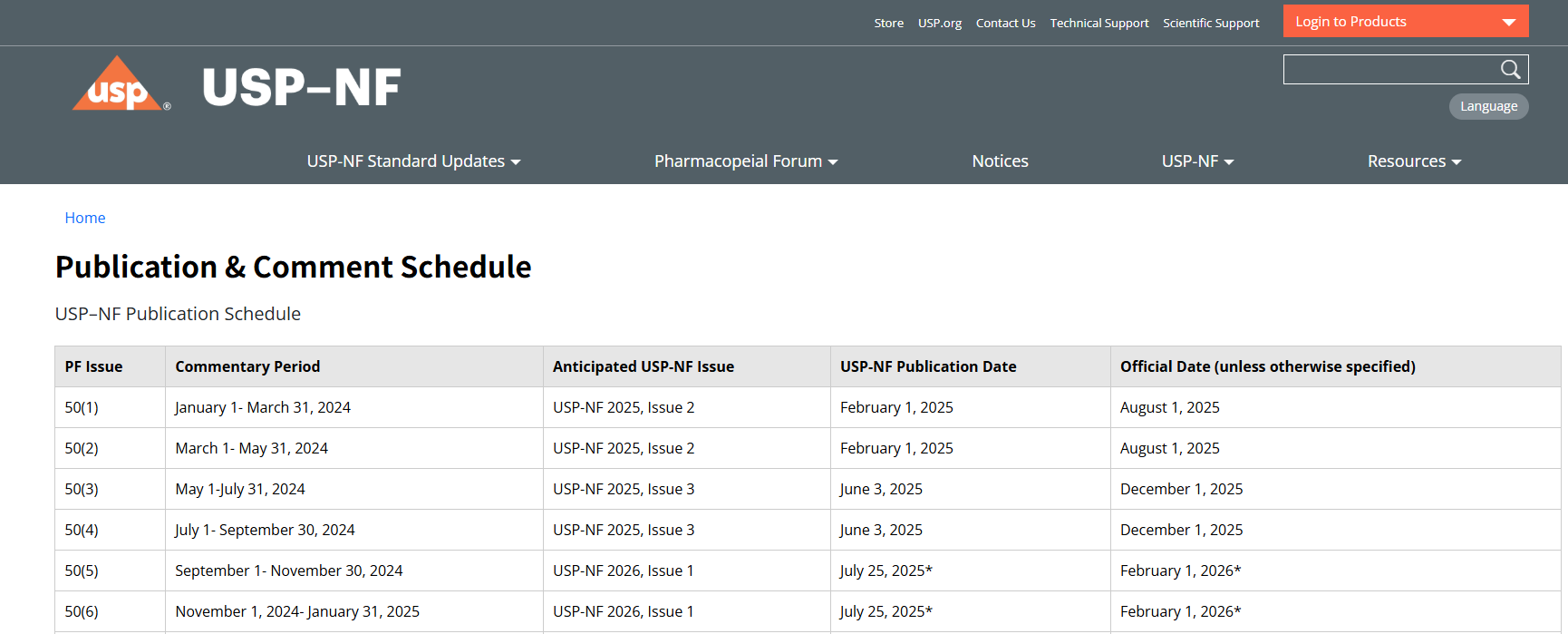Click the USP–NF Publication Schedule subheading
This screenshot has height=634, width=1568.
point(178,314)
